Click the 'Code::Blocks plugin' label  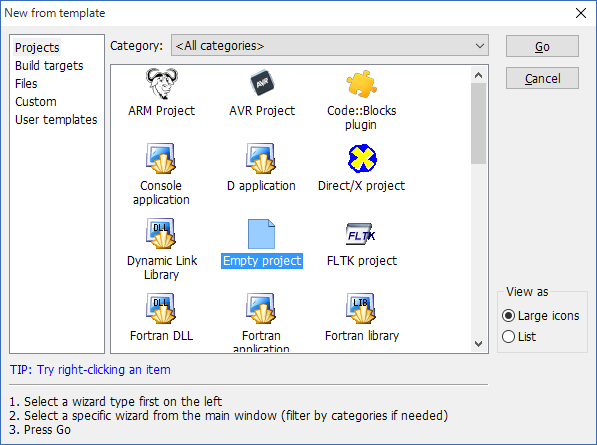click(x=361, y=118)
